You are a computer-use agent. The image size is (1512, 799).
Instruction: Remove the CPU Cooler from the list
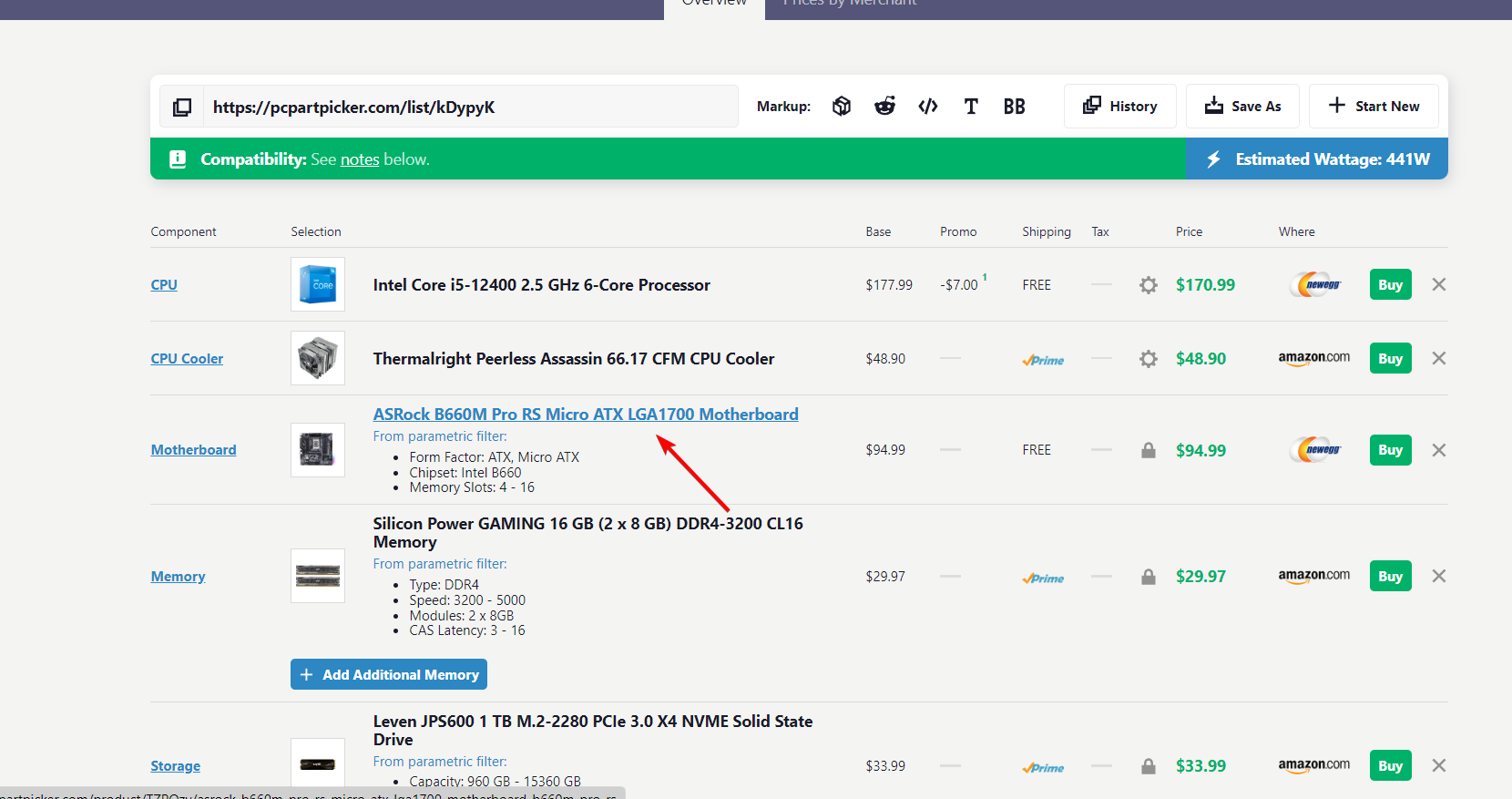pyautogui.click(x=1439, y=358)
